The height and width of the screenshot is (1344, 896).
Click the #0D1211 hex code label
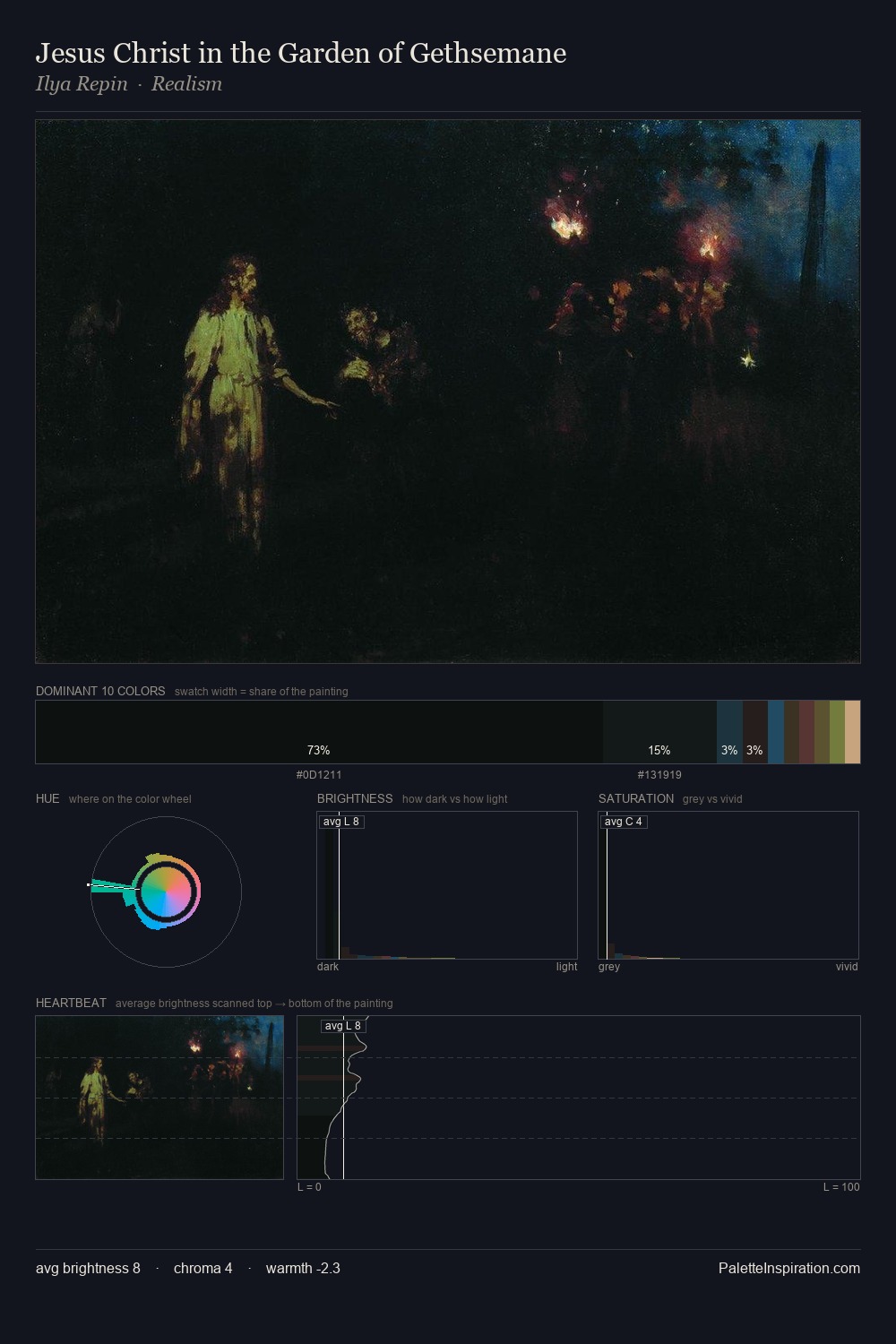pyautogui.click(x=319, y=775)
